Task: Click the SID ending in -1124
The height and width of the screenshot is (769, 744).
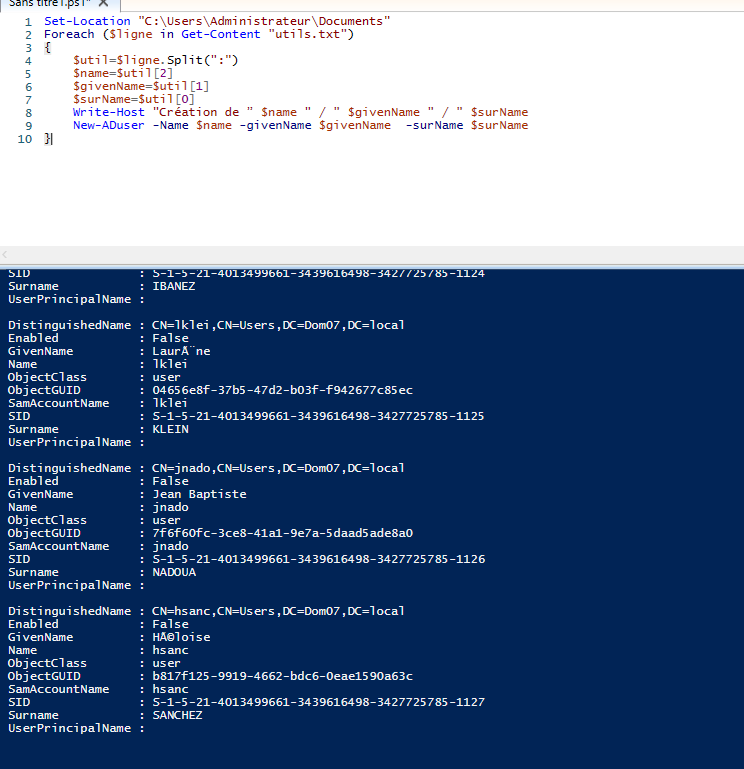Action: tap(318, 274)
